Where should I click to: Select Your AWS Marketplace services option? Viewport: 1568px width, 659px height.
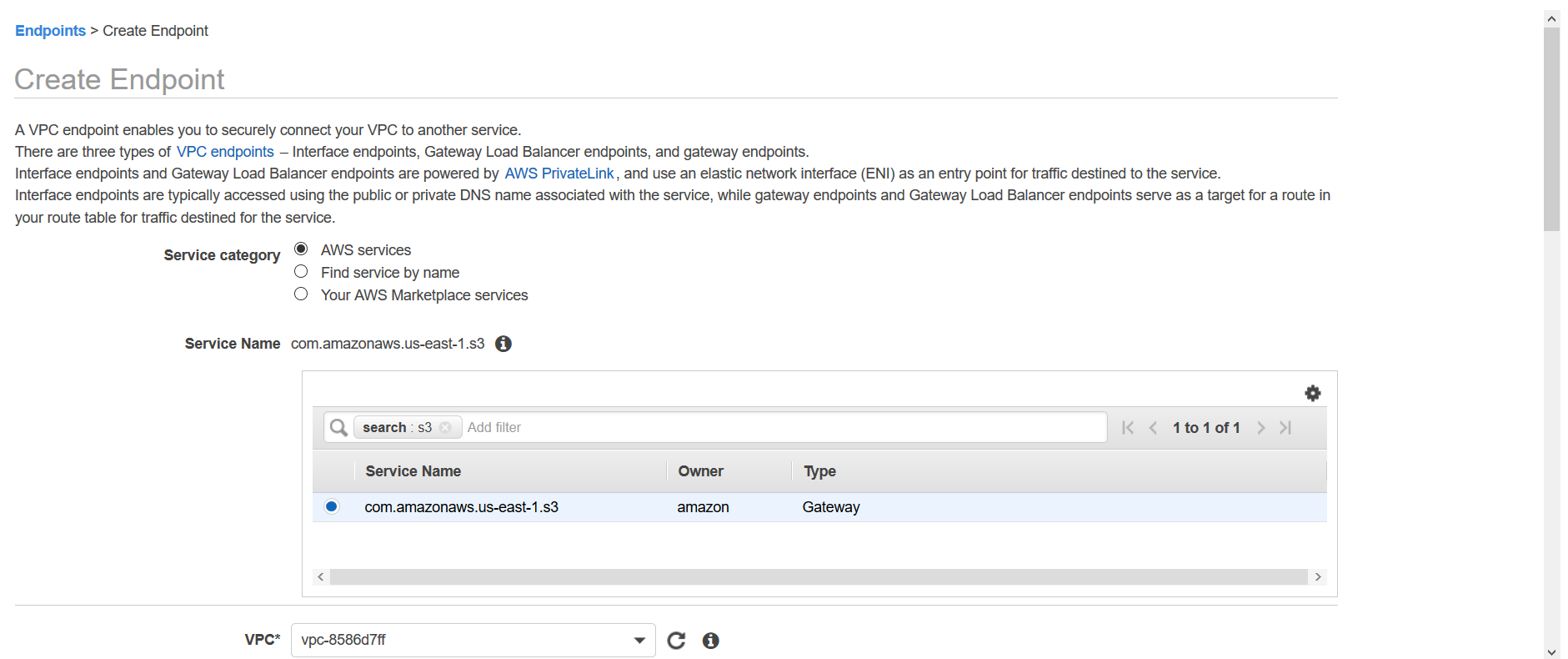click(301, 294)
